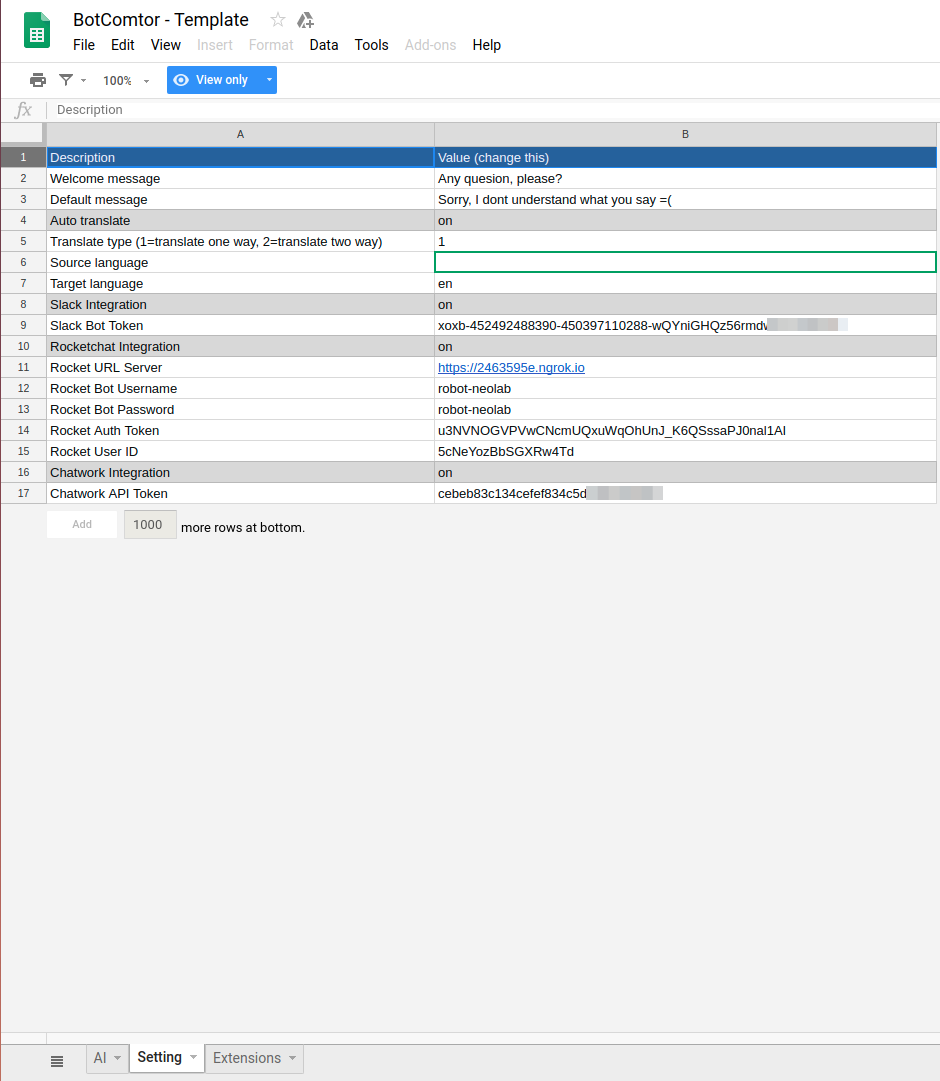940x1081 pixels.
Task: Open the ngrok.io Rocket URL link
Action: click(511, 367)
